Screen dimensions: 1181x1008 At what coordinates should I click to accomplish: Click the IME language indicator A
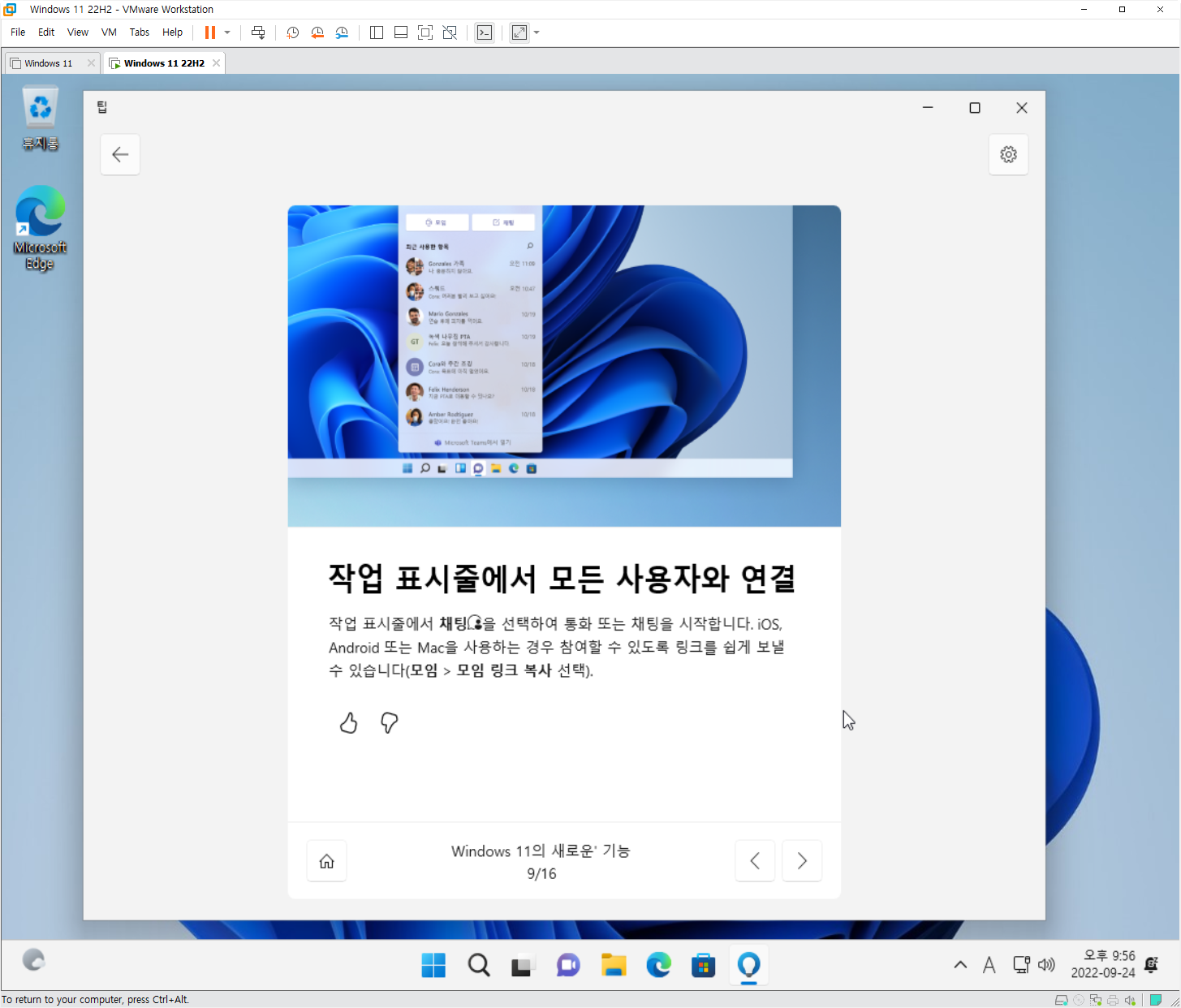pyautogui.click(x=989, y=965)
